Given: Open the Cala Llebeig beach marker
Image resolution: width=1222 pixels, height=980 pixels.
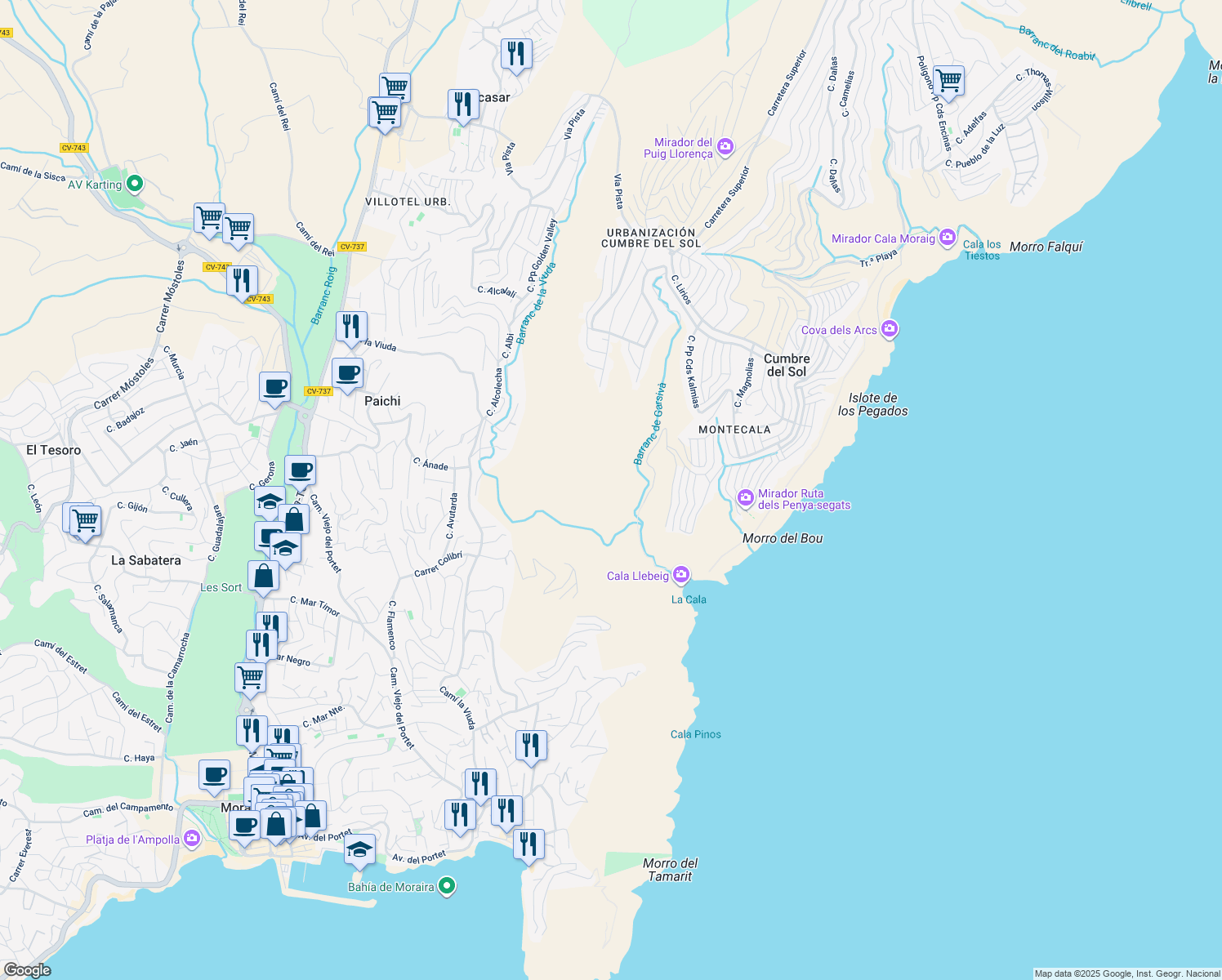Looking at the screenshot, I should (680, 575).
